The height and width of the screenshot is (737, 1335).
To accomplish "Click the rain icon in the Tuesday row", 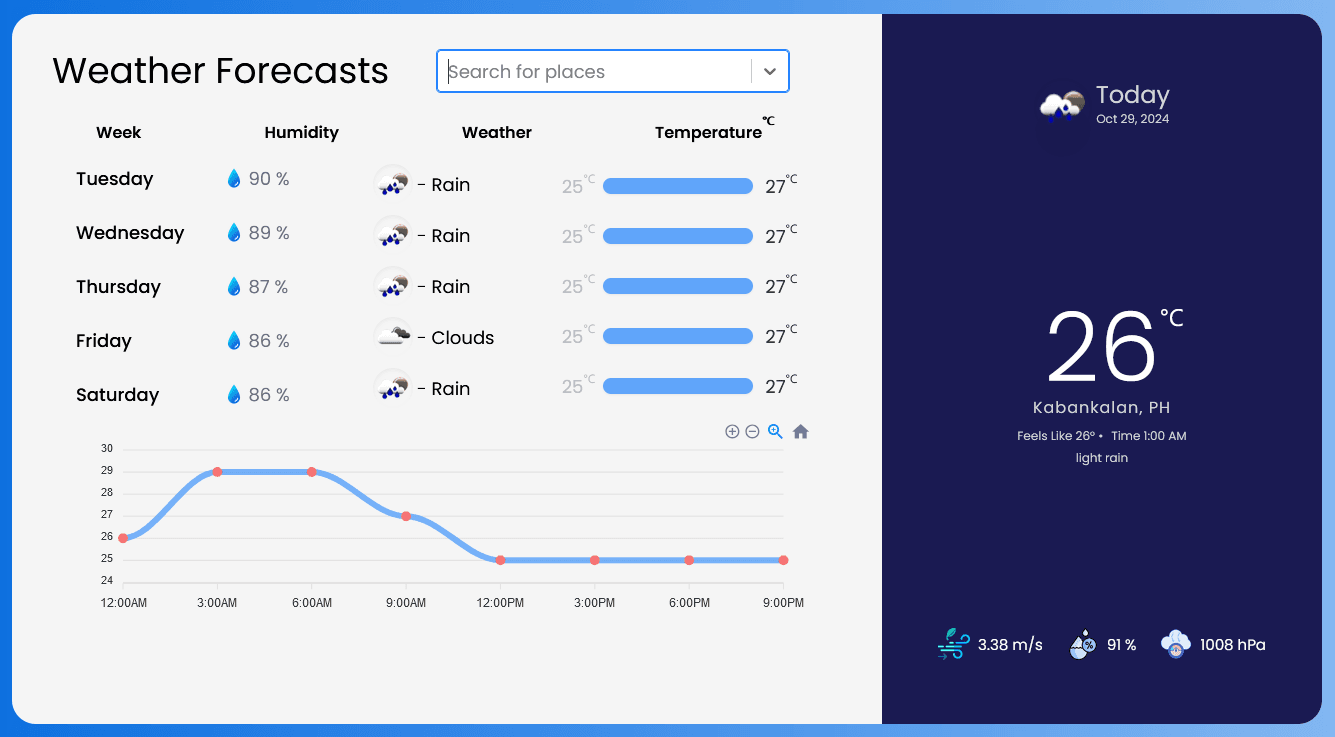I will click(x=391, y=183).
